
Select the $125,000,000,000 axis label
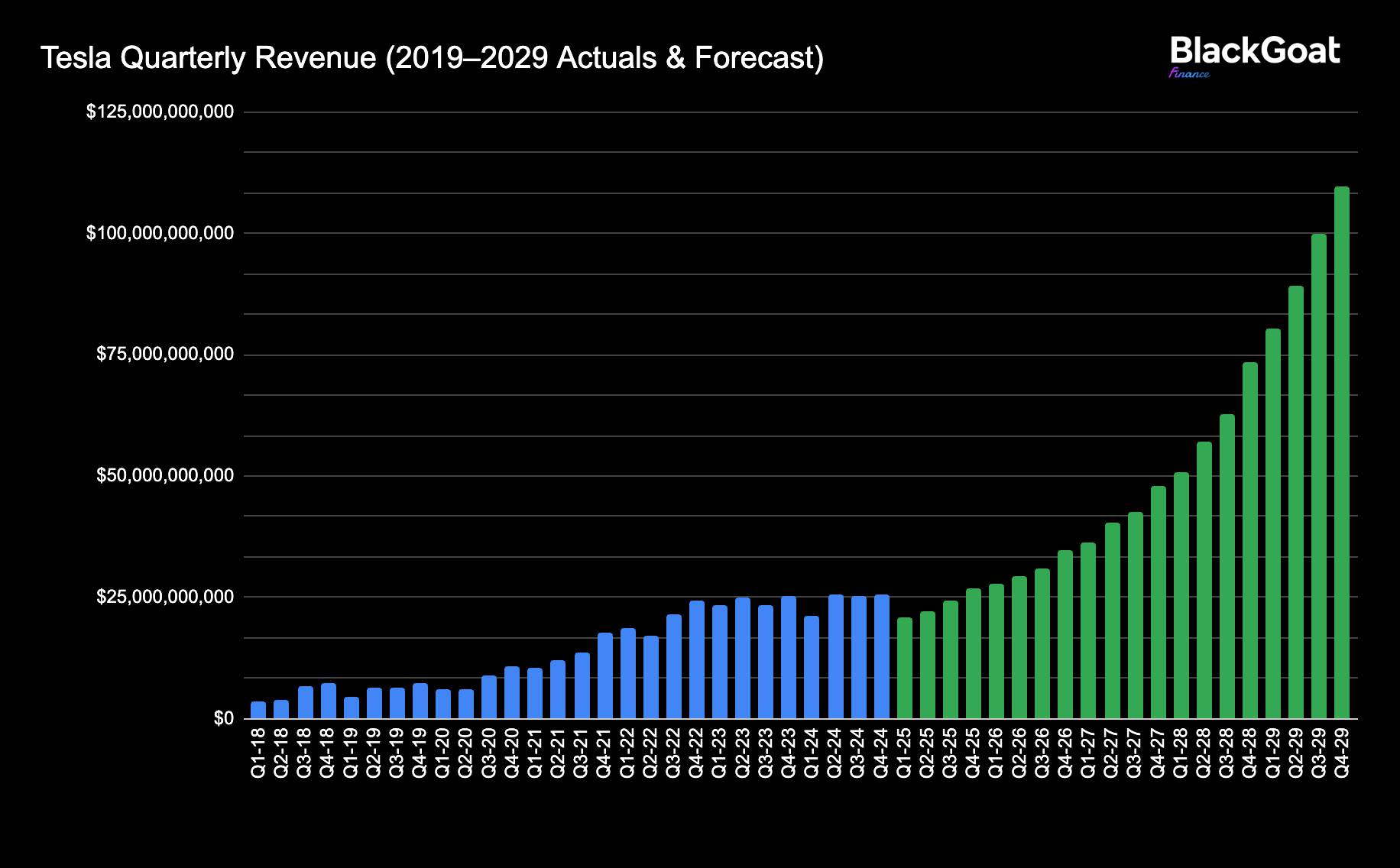point(160,112)
